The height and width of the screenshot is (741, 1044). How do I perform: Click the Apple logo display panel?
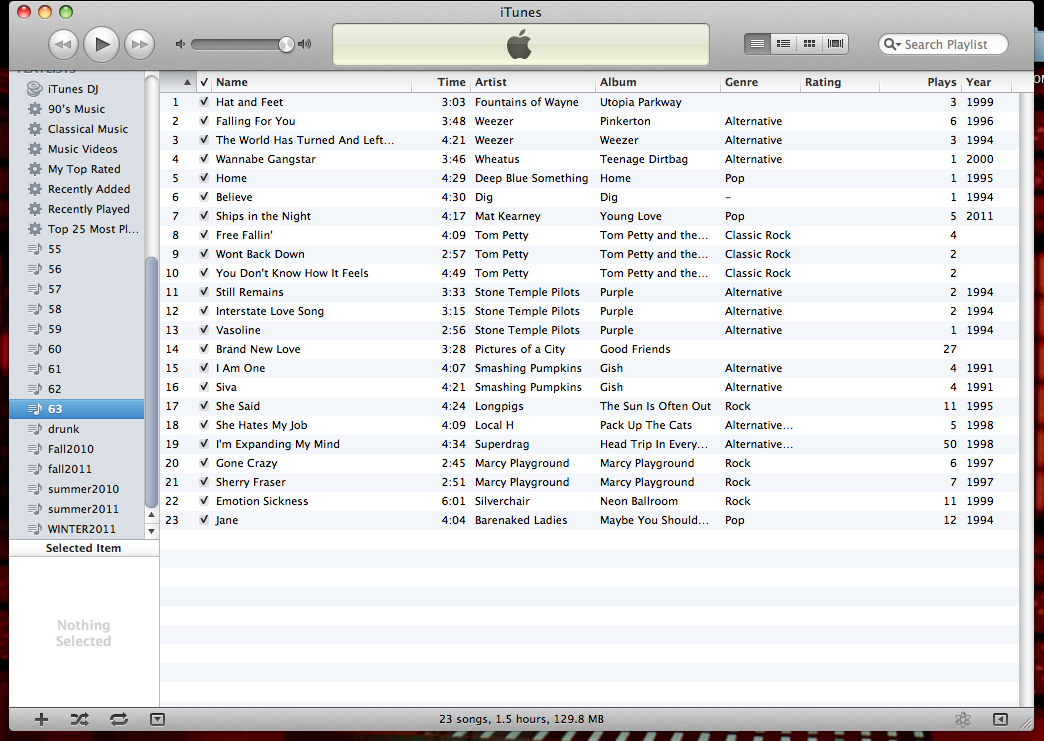pos(521,45)
